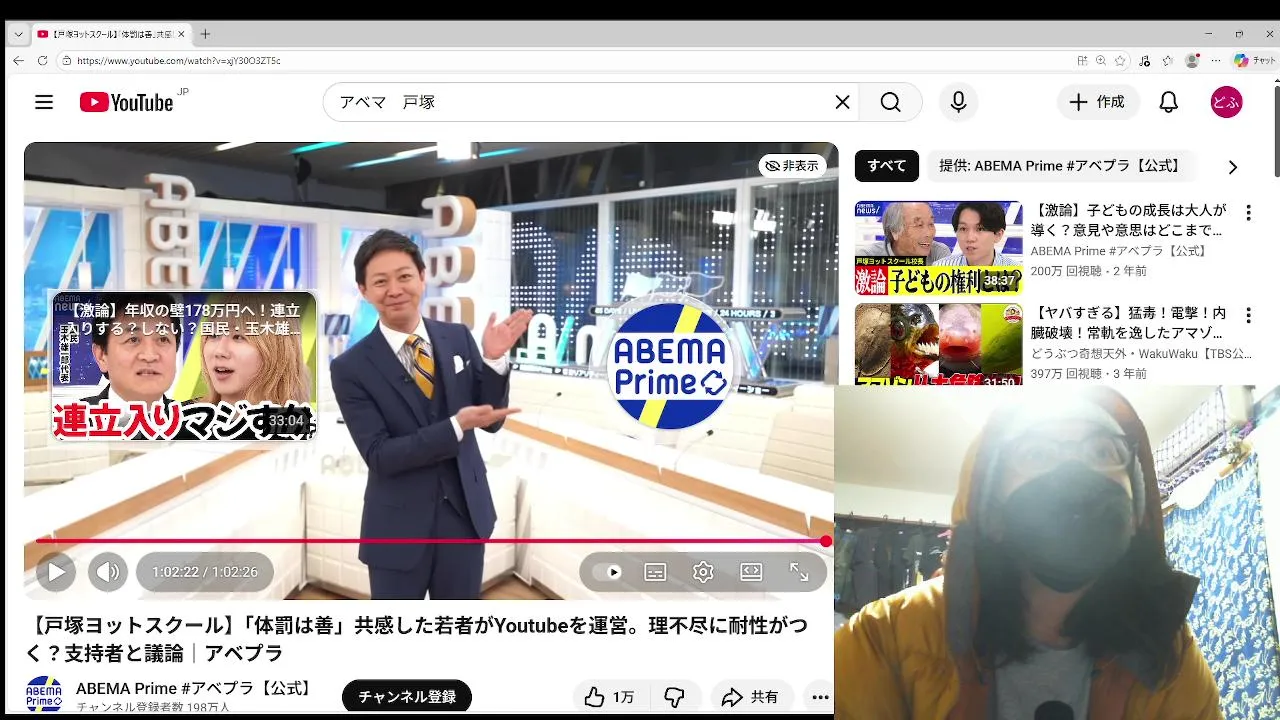Click the 戸塚ヨットスクール video title heading

click(x=417, y=639)
